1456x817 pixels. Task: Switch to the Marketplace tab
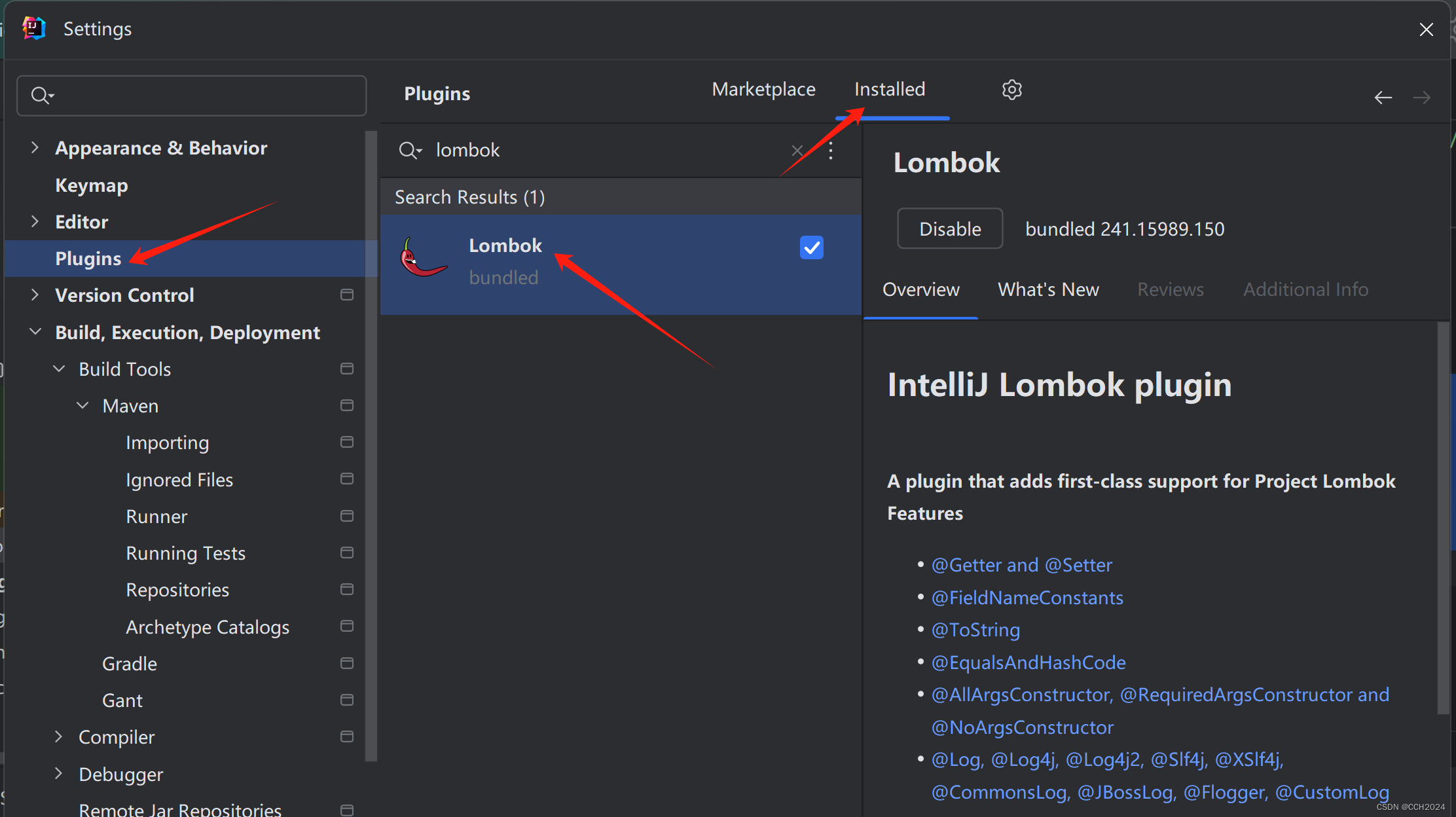click(x=763, y=89)
